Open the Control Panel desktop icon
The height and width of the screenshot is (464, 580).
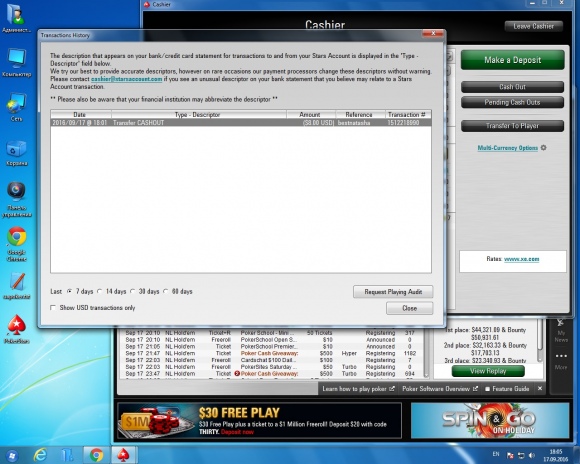pyautogui.click(x=16, y=199)
